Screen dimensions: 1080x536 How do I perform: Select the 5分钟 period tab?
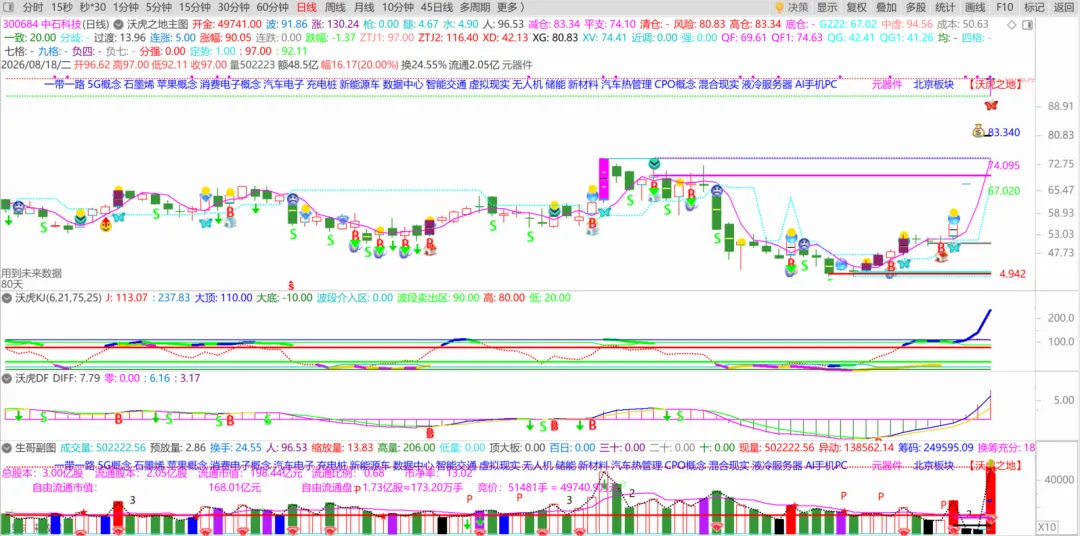pos(158,8)
